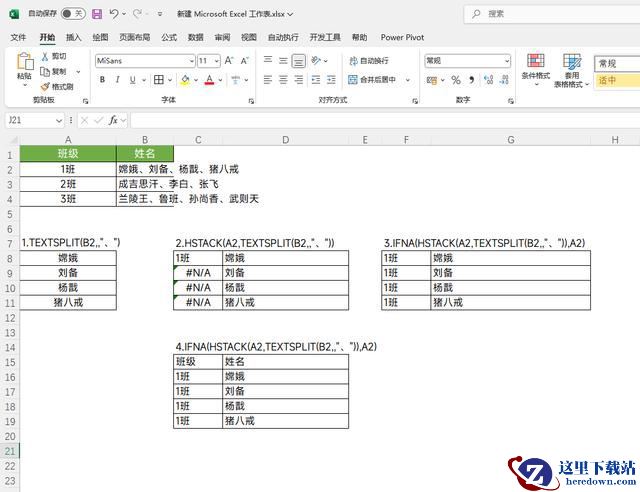Select row 21 header

click(10, 451)
